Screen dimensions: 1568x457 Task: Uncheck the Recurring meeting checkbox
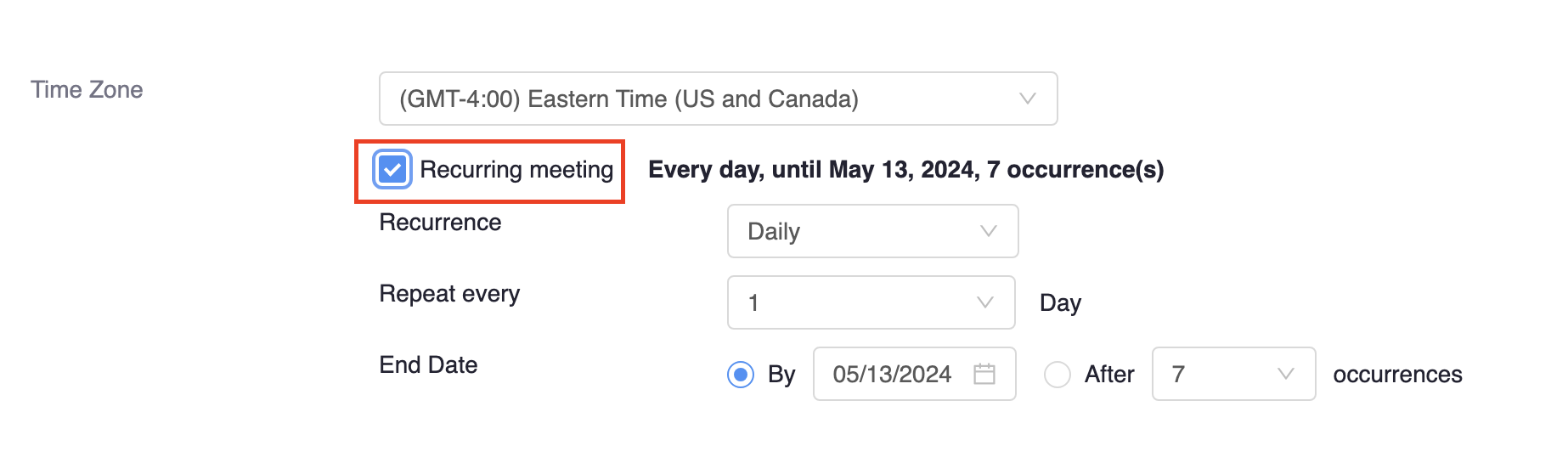click(x=392, y=170)
